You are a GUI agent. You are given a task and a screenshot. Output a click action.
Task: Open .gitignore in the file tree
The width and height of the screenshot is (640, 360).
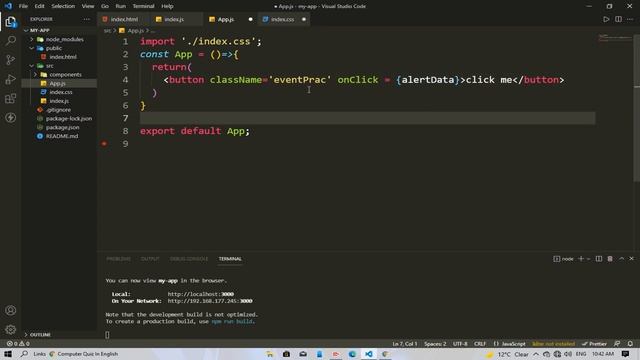click(59, 110)
